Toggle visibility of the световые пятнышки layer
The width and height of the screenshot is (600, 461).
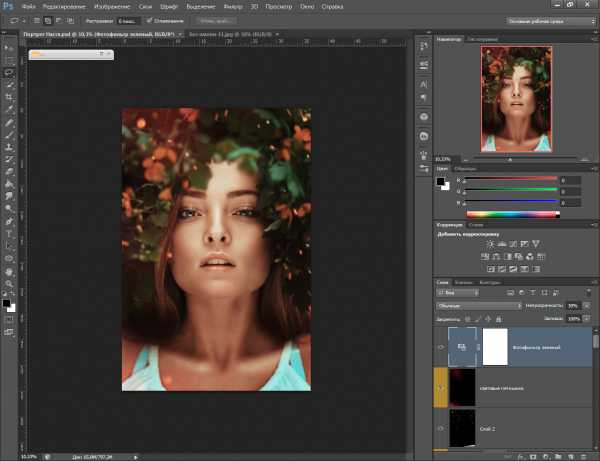(x=442, y=386)
